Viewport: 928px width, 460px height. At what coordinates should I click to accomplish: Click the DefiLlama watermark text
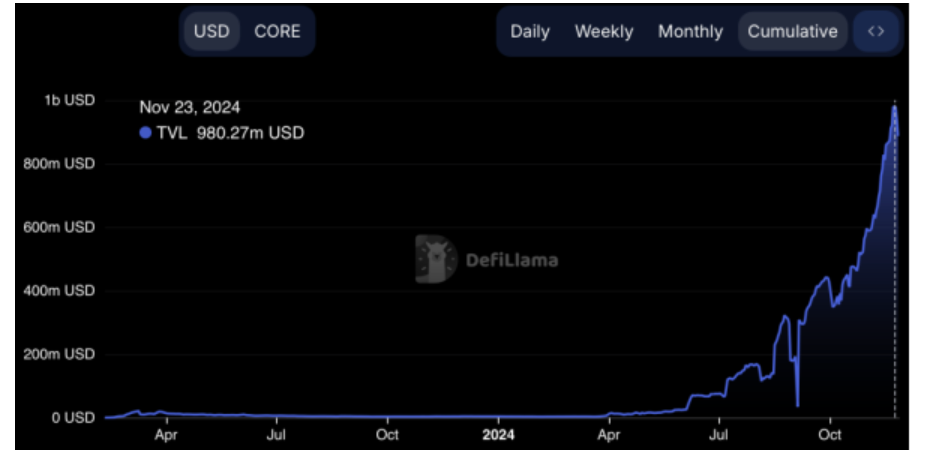[x=512, y=260]
